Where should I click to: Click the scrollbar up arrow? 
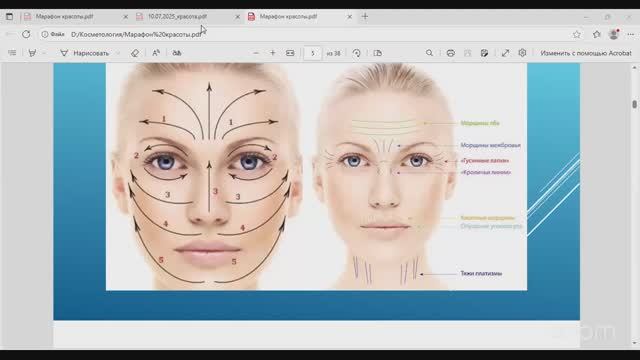click(x=634, y=68)
